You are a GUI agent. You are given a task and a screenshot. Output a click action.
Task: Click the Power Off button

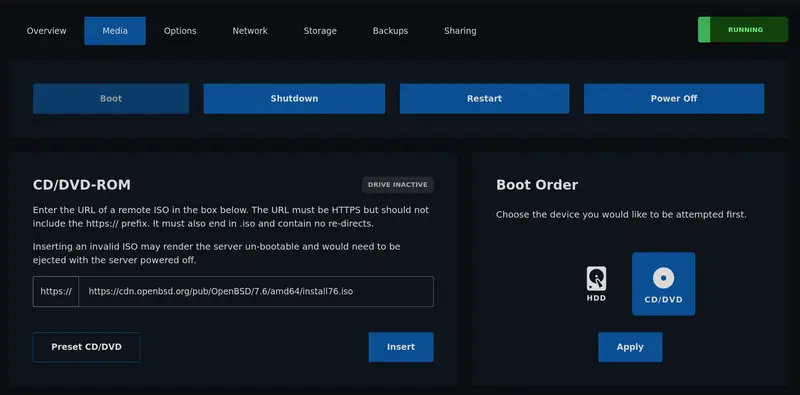tap(674, 98)
